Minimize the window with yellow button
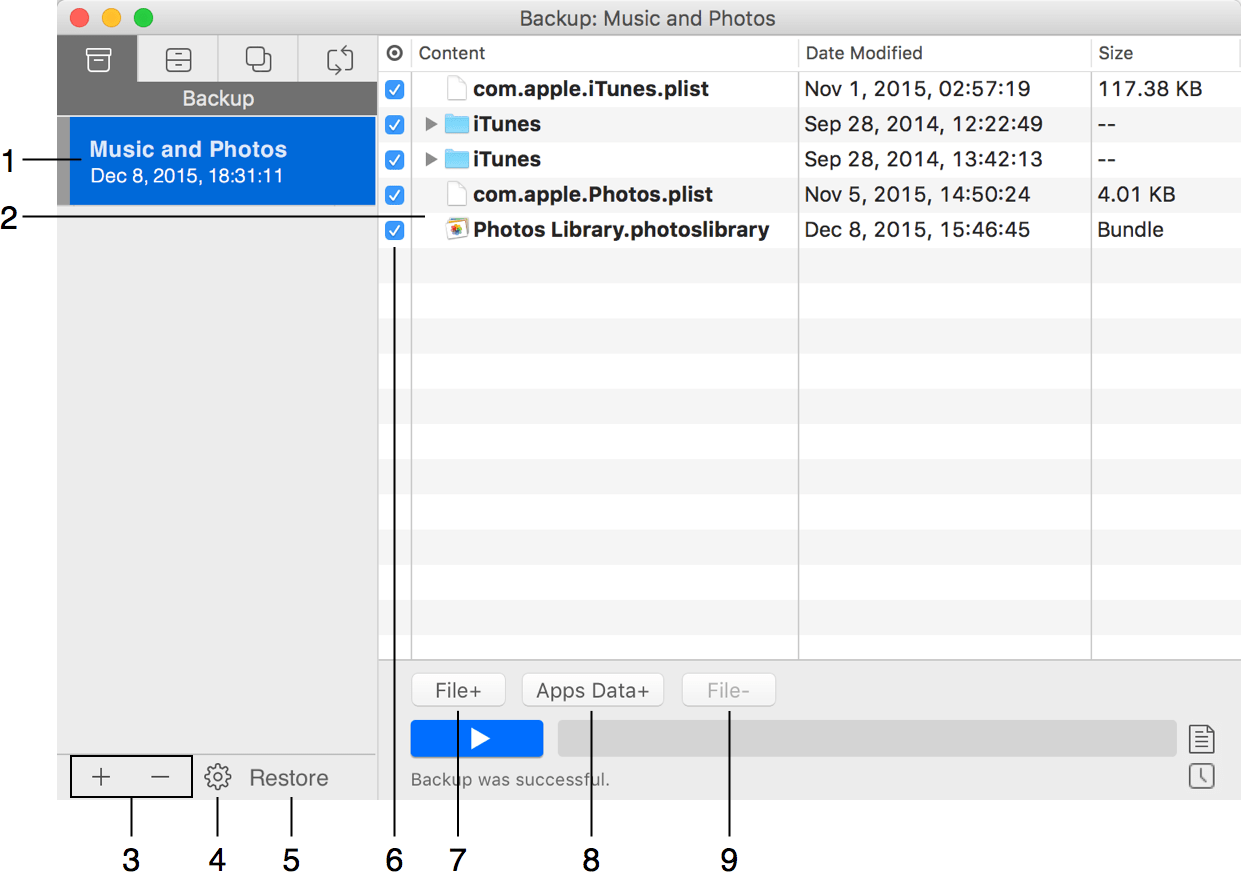This screenshot has width=1241, height=872. (x=111, y=18)
